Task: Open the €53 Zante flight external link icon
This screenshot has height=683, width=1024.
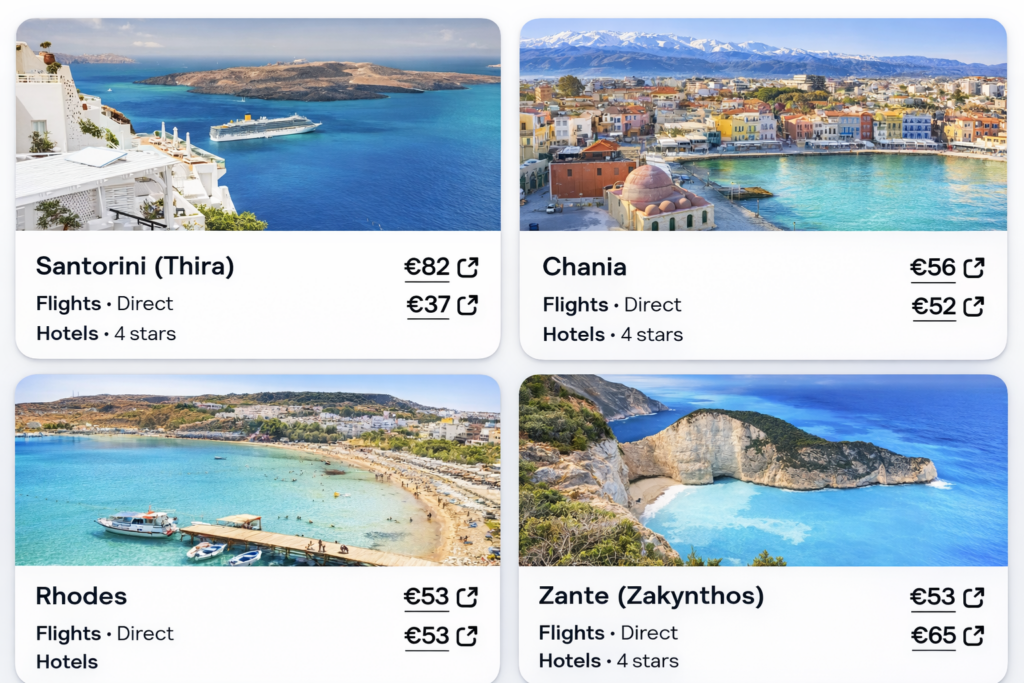Action: coord(972,596)
